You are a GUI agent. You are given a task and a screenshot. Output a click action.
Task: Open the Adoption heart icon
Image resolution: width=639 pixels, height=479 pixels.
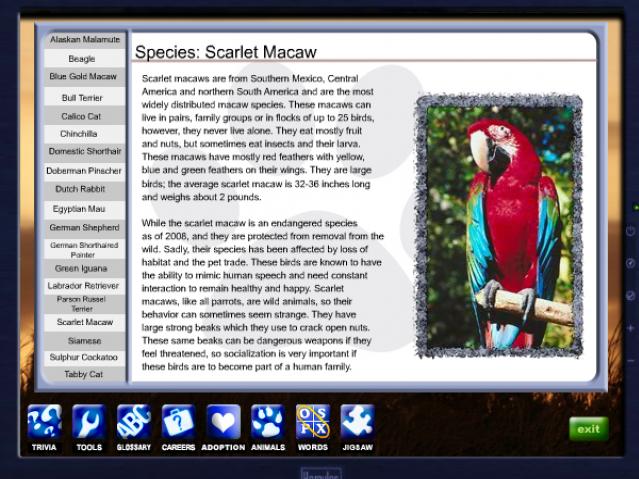tap(223, 422)
